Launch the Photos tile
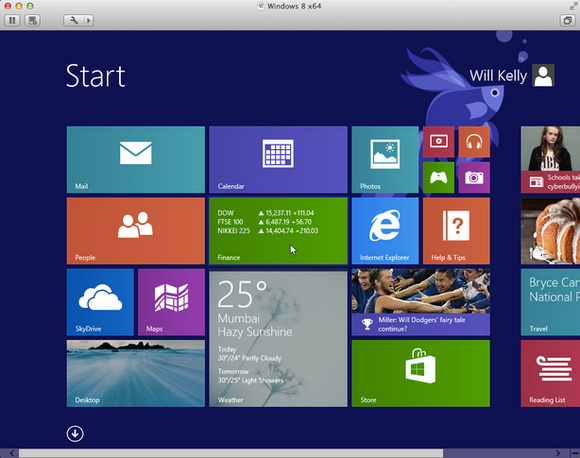This screenshot has height=458, width=580. [x=385, y=159]
